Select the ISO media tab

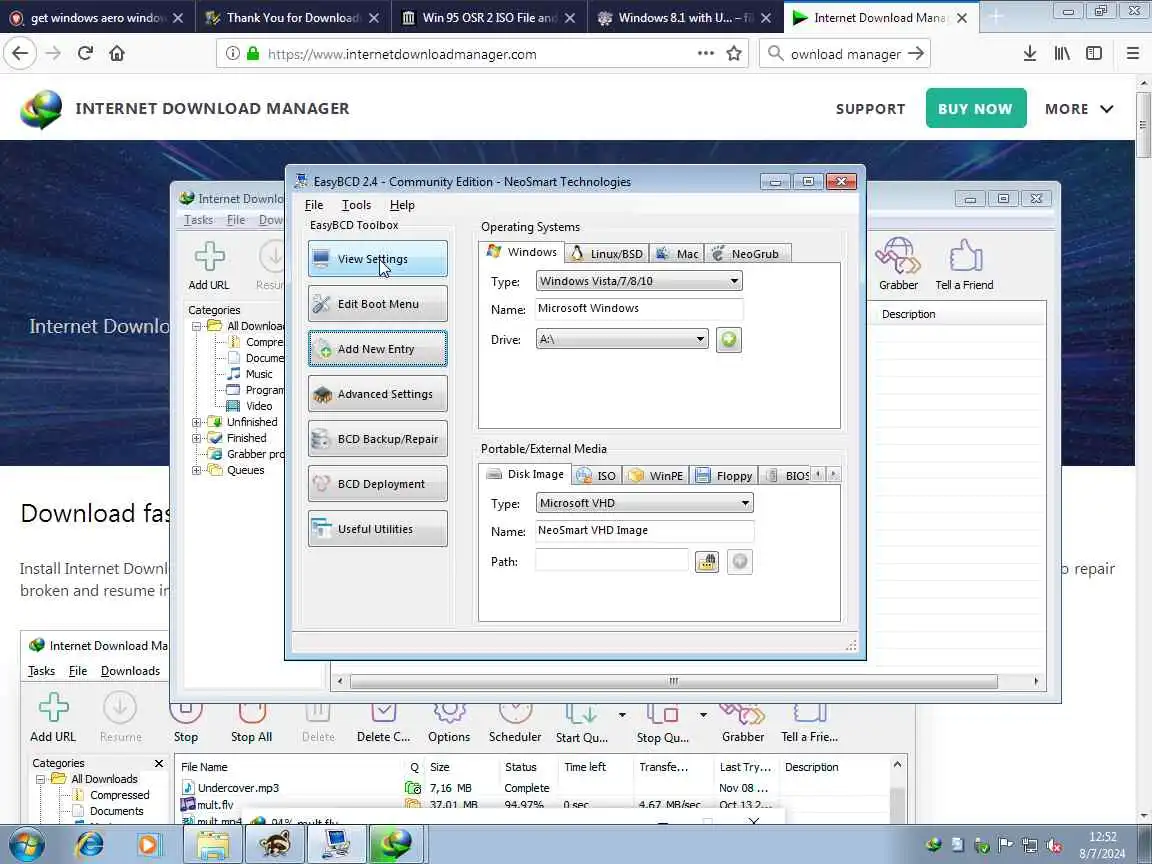pos(597,475)
